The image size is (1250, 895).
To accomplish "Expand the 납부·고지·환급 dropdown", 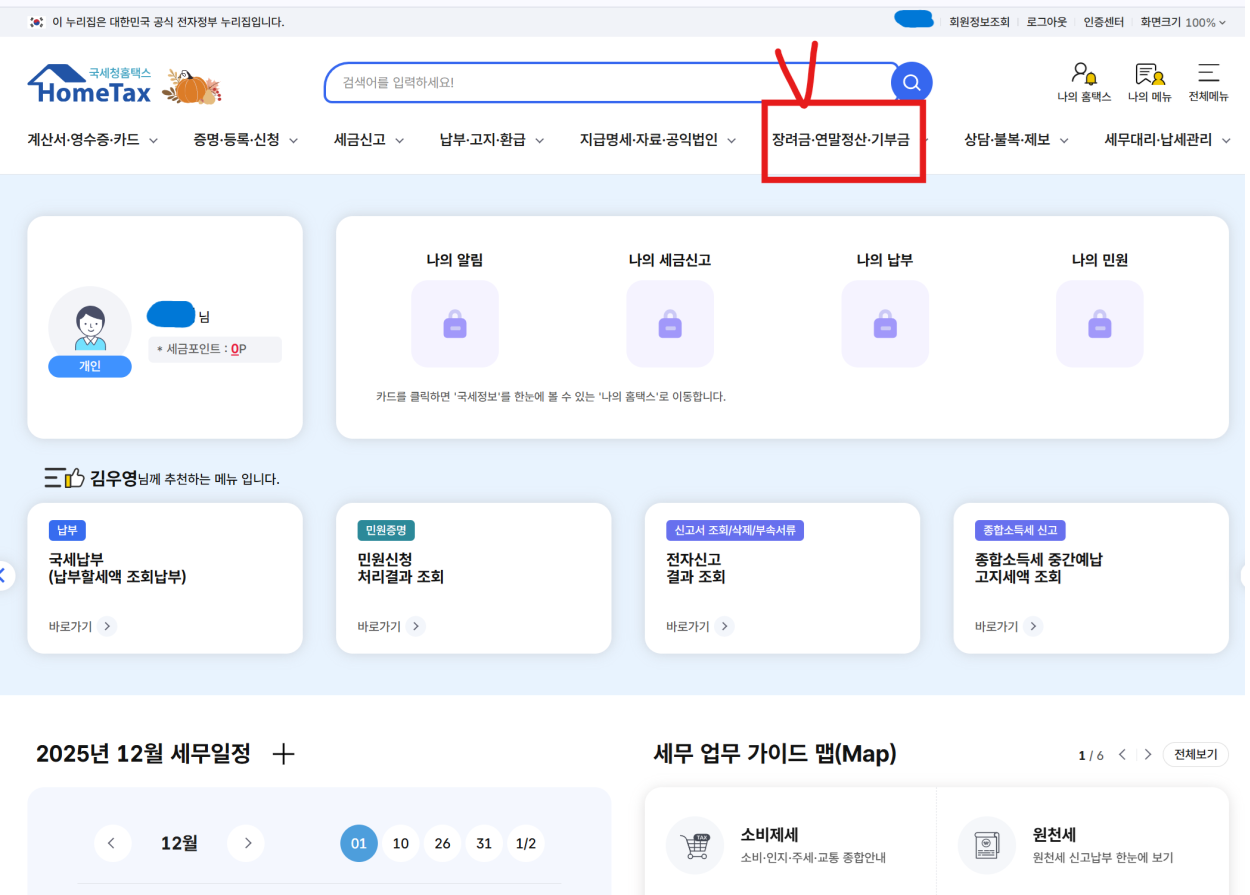I will pos(483,141).
